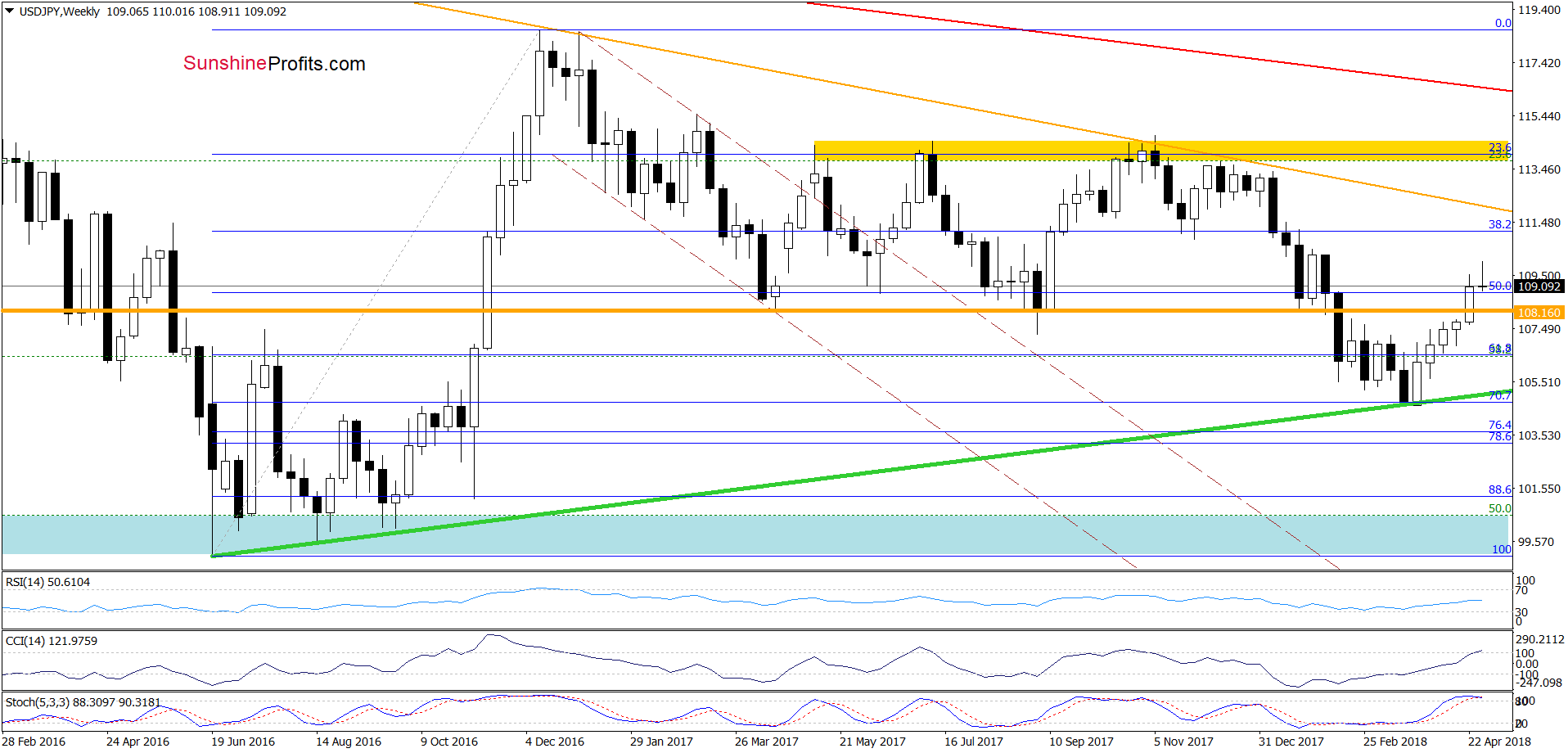Select the light blue support zone rectangle
The height and width of the screenshot is (753, 1568).
pos(756,534)
